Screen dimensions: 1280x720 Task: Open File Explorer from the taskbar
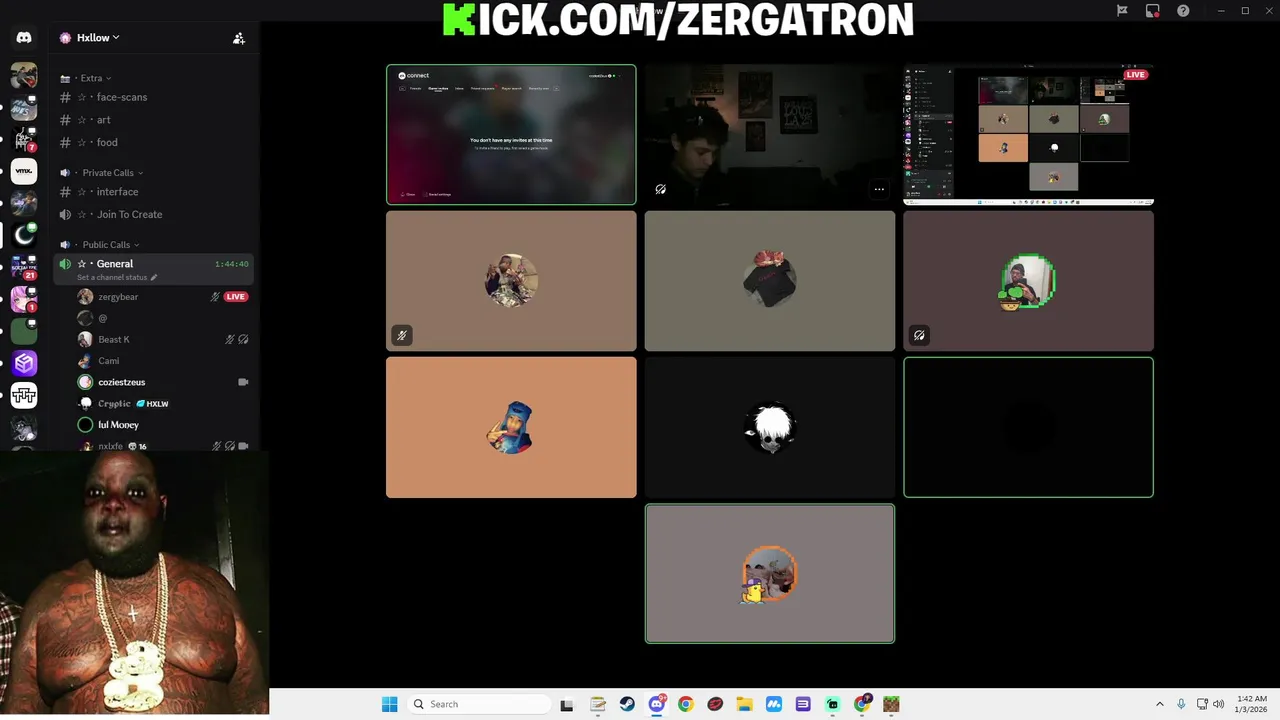click(744, 704)
